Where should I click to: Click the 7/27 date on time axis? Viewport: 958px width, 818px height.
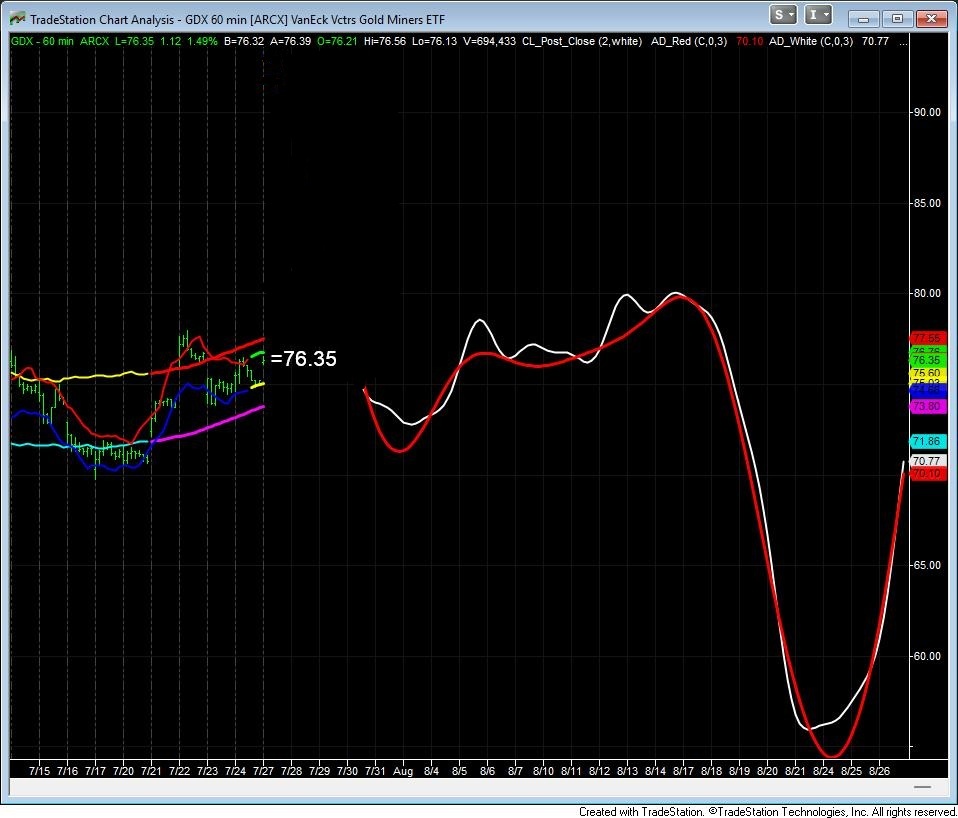(x=263, y=771)
